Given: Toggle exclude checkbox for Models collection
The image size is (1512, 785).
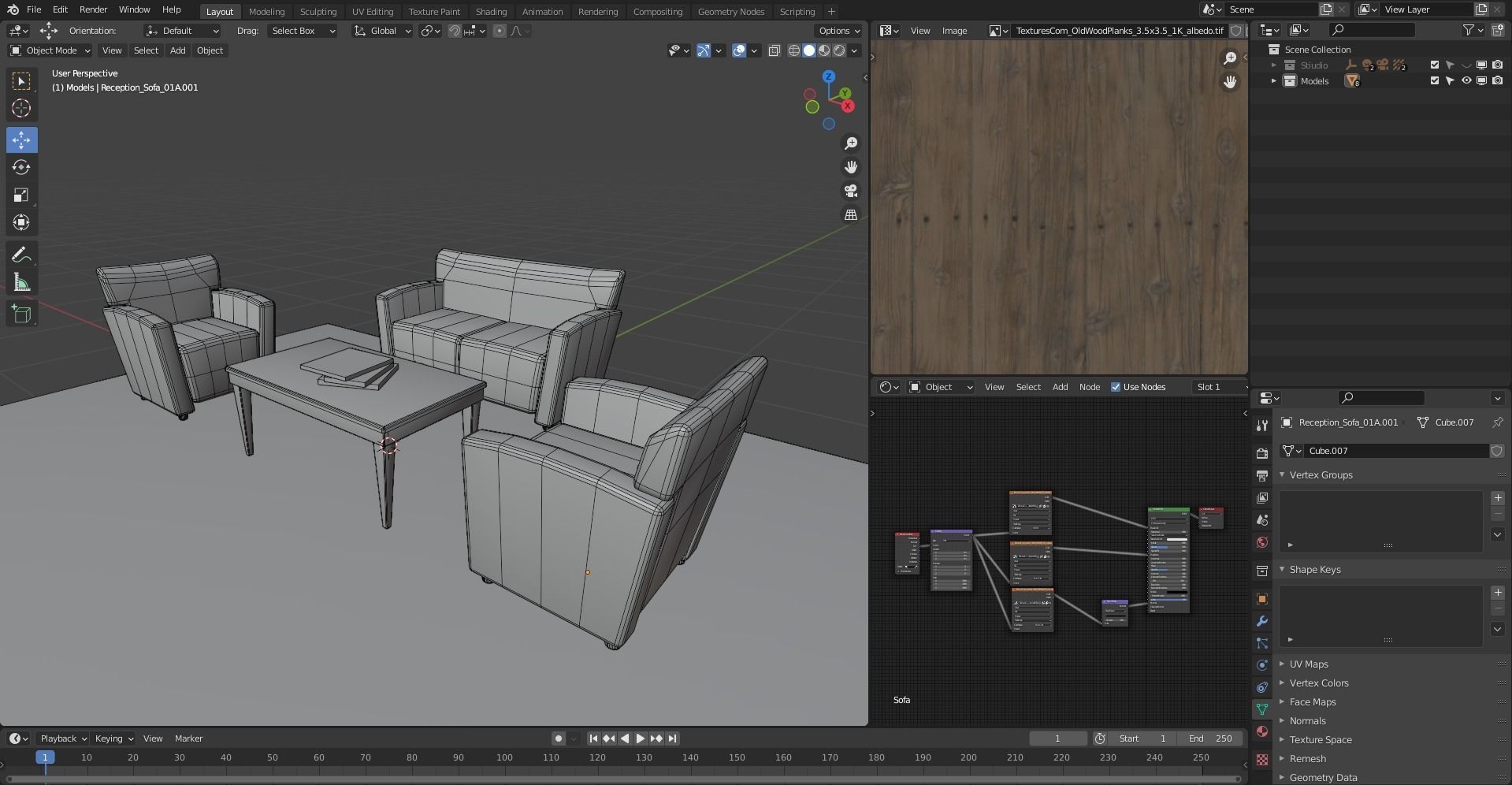Looking at the screenshot, I should click(1434, 81).
